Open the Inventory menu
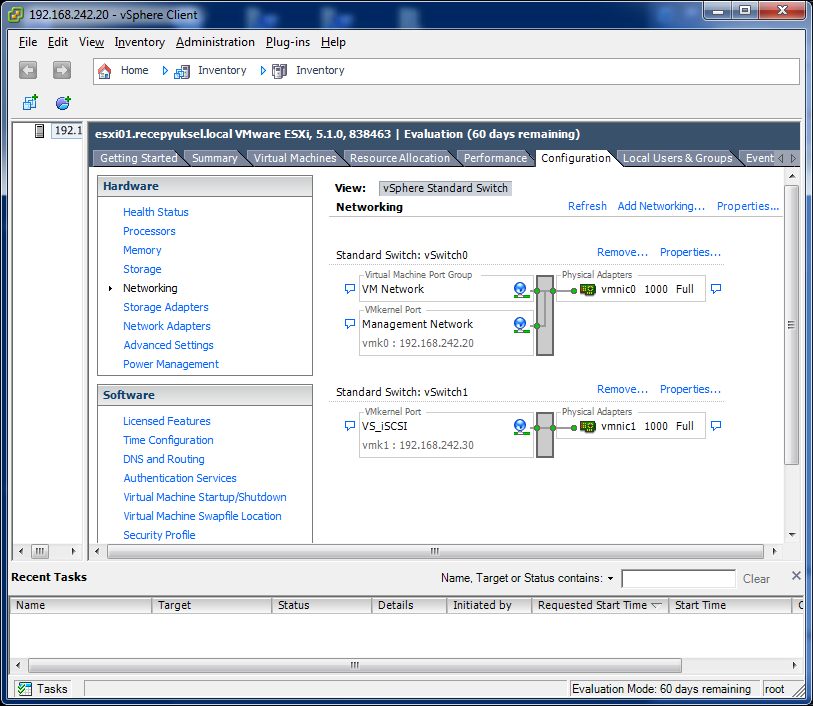The image size is (813, 706). [139, 42]
